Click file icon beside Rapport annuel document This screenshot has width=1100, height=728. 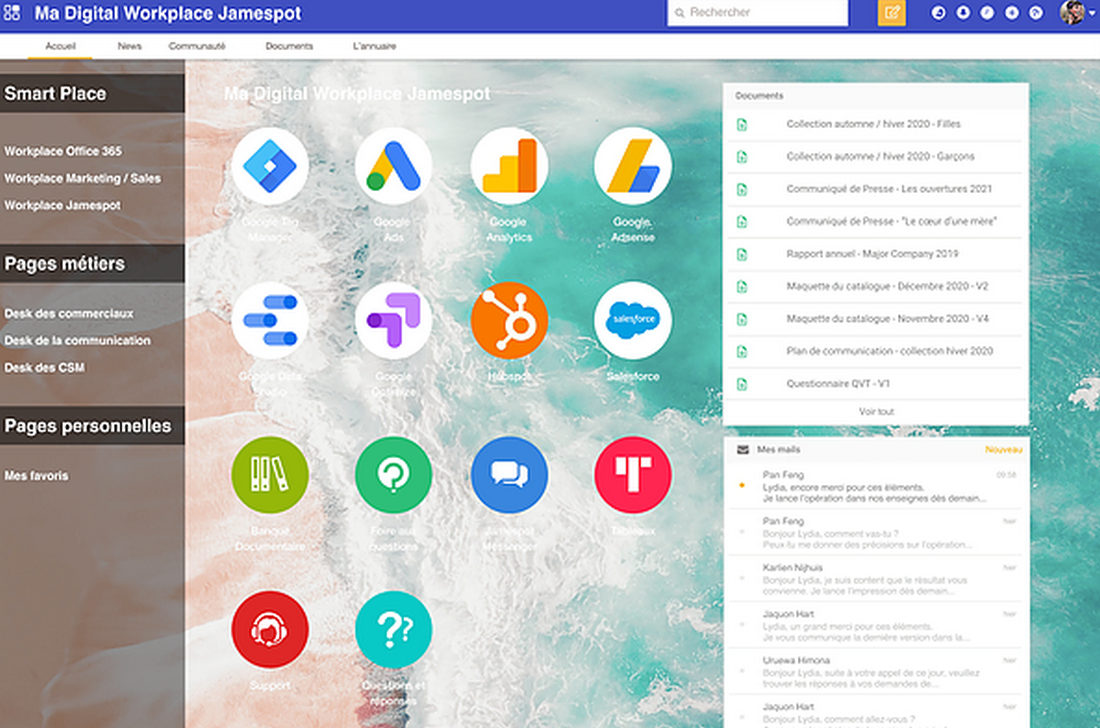coord(742,254)
